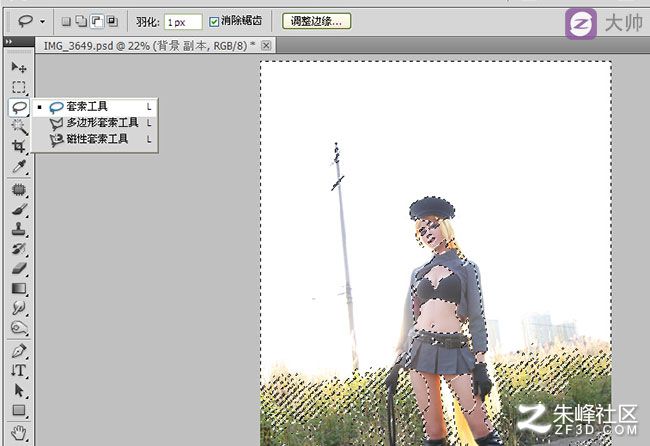650x446 pixels.
Task: Select the Healing Brush tool
Action: (19, 189)
